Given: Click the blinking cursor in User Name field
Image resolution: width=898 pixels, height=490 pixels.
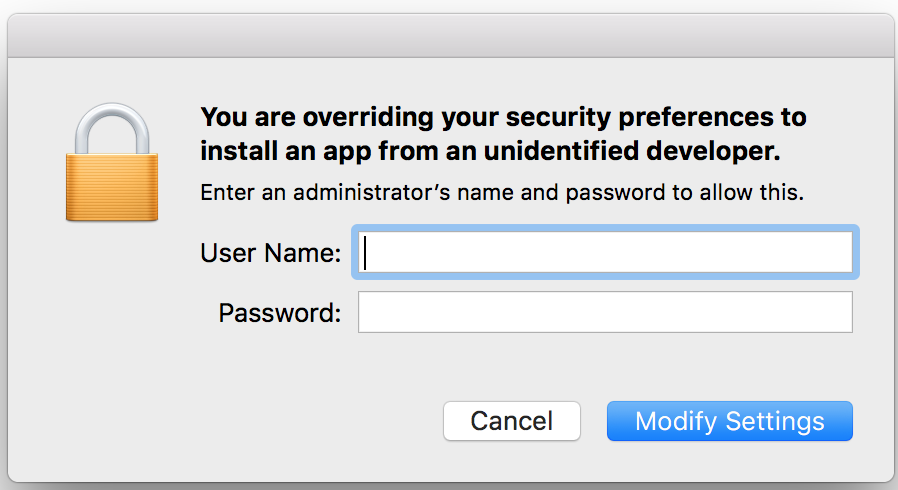Looking at the screenshot, I should coord(365,252).
